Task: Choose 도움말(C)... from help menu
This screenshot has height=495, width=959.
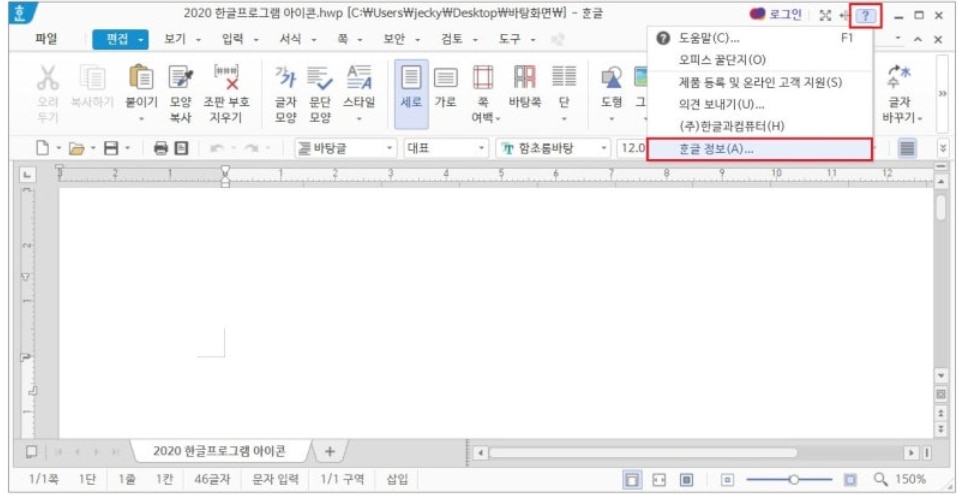Action: point(759,39)
